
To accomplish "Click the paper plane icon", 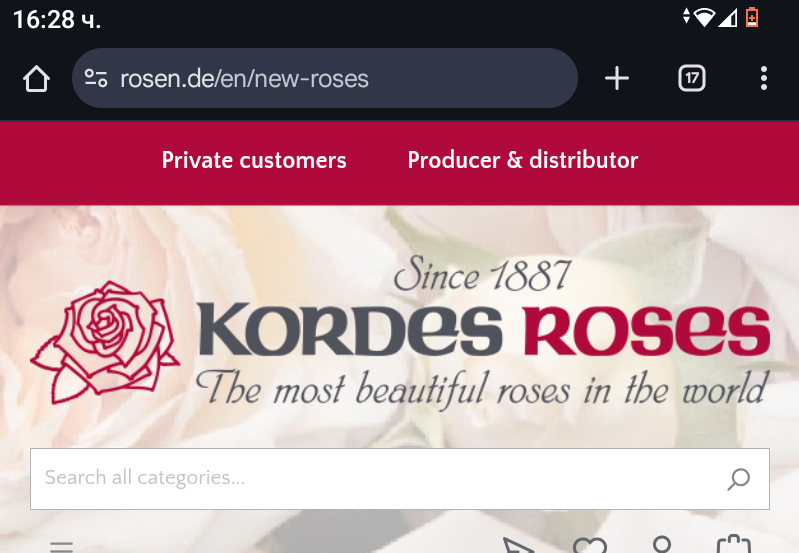I will (x=518, y=546).
